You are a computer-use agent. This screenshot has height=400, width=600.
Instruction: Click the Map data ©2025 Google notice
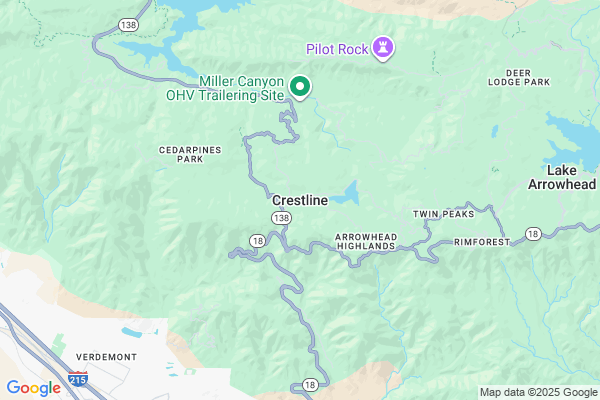[x=539, y=392]
